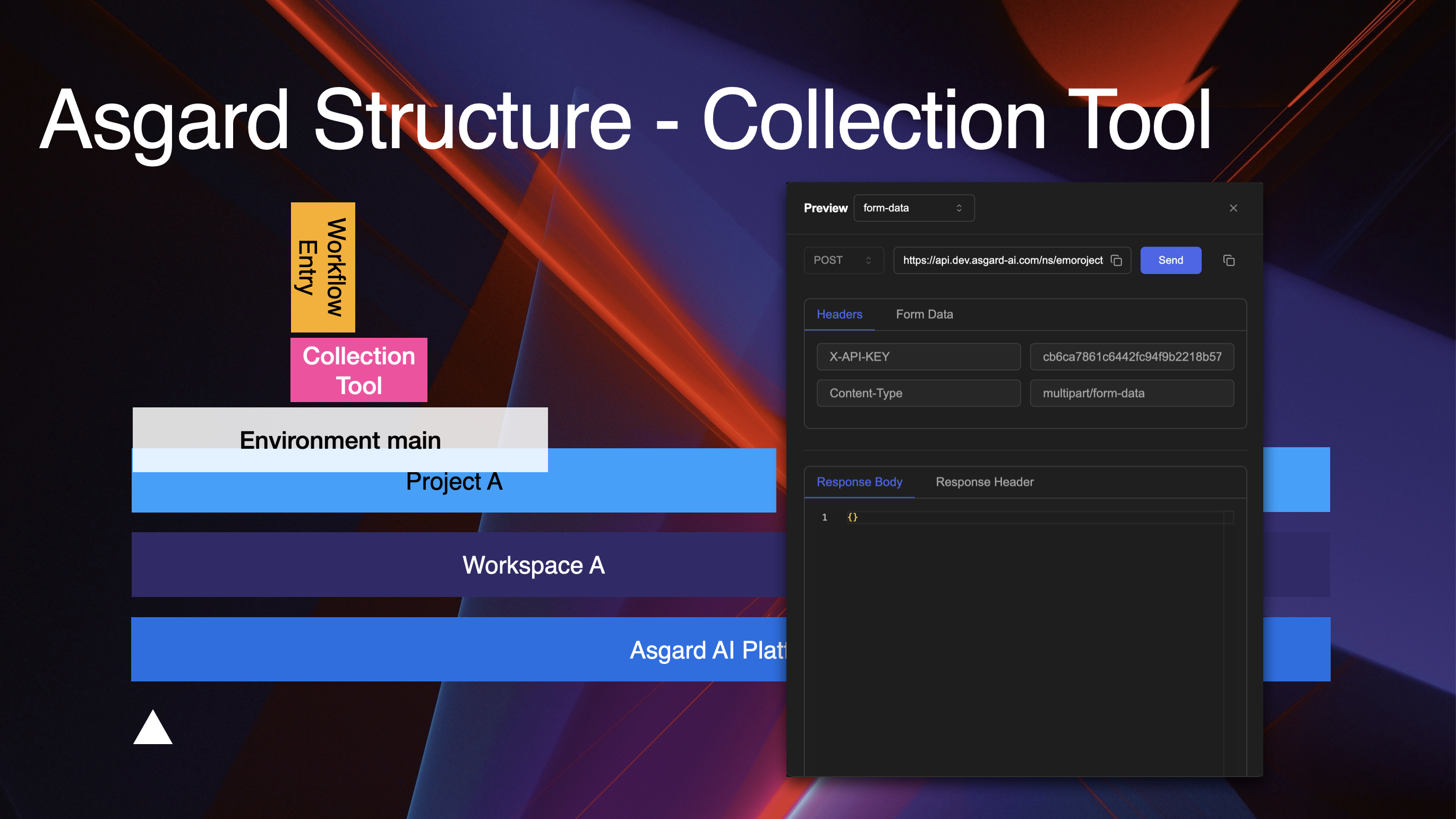The width and height of the screenshot is (1456, 819).
Task: Copy the request URL using the icon in the URL field
Action: (1116, 260)
